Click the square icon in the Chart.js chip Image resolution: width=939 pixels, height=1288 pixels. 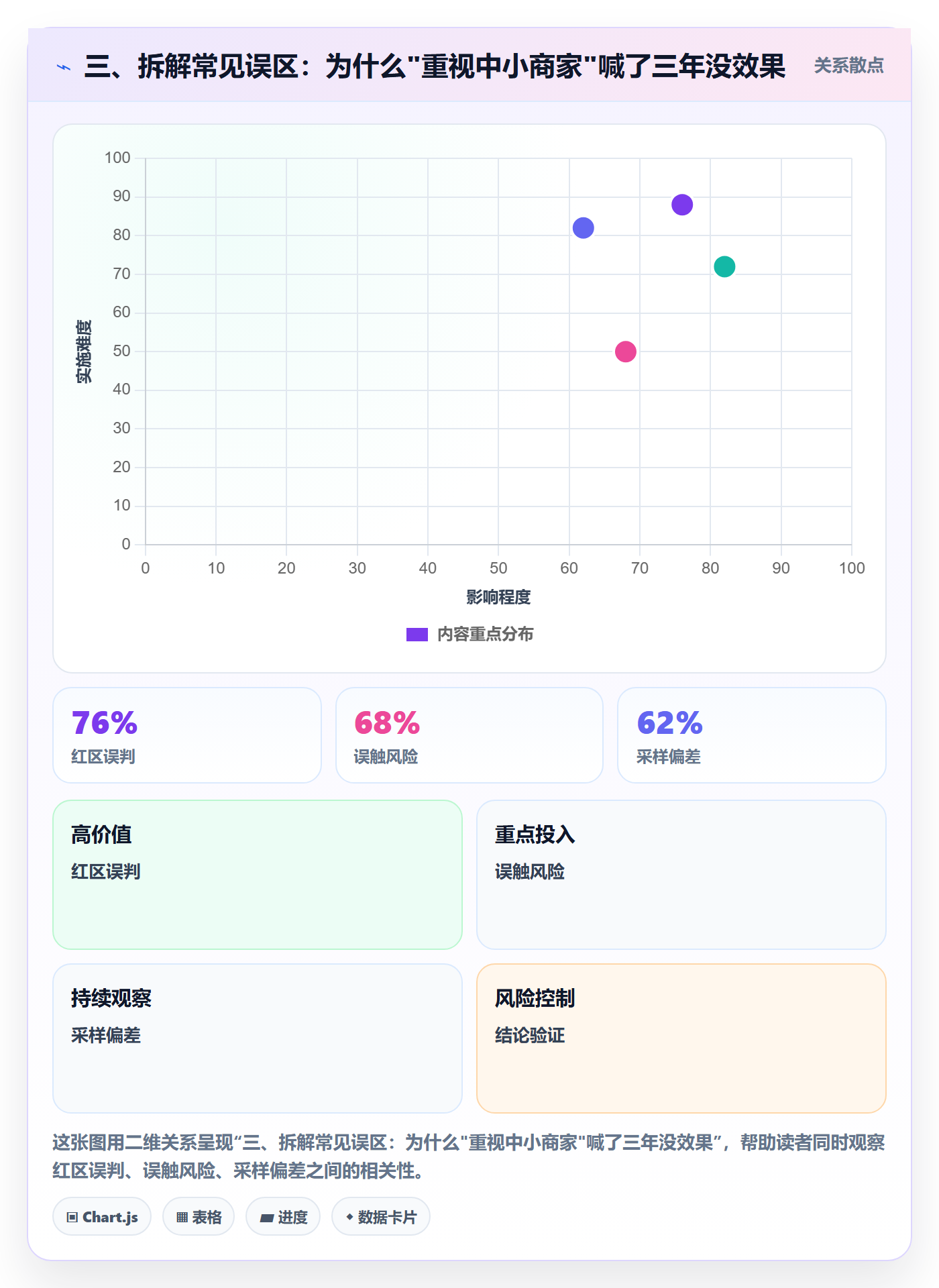click(72, 1217)
